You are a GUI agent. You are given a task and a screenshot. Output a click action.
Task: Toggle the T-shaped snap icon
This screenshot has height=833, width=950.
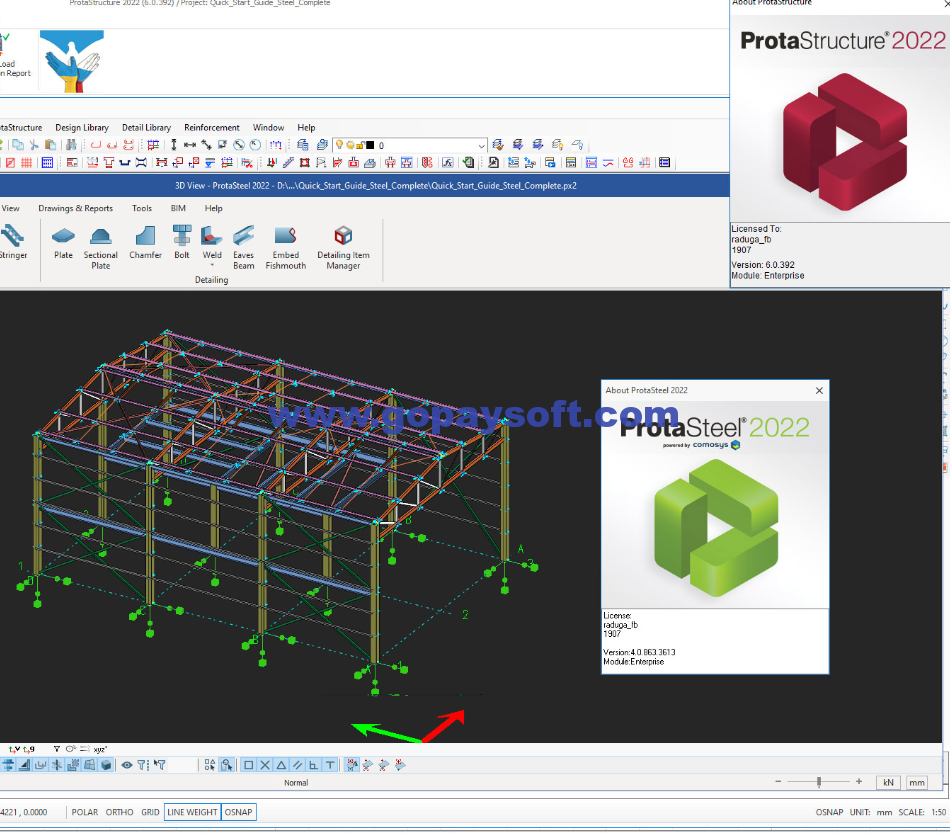330,765
